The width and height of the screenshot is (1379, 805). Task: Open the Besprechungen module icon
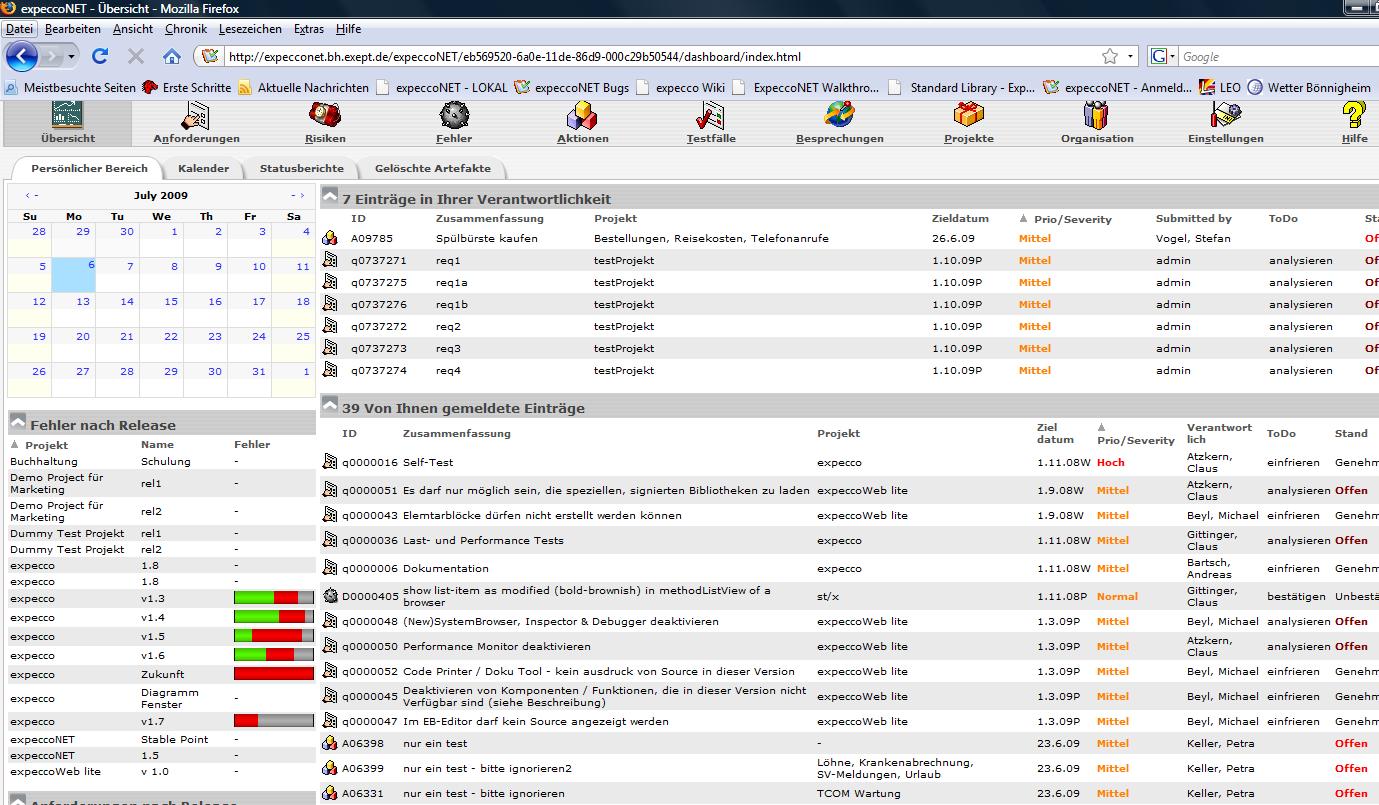click(839, 117)
